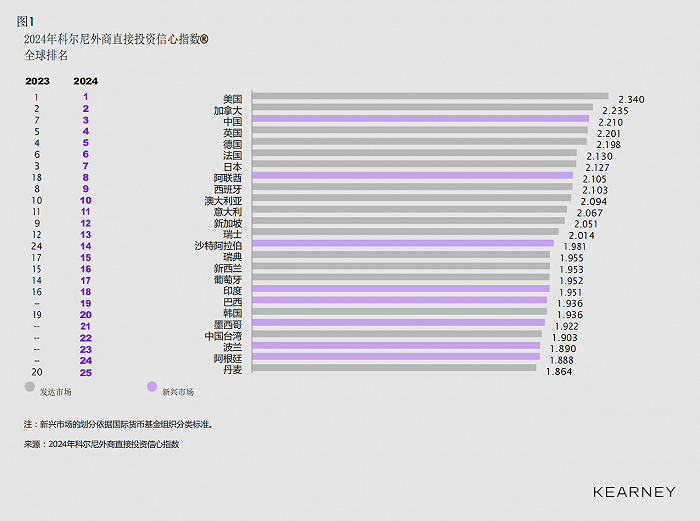
Task: Click the purple 2024 rank number 25
Action: (86, 373)
